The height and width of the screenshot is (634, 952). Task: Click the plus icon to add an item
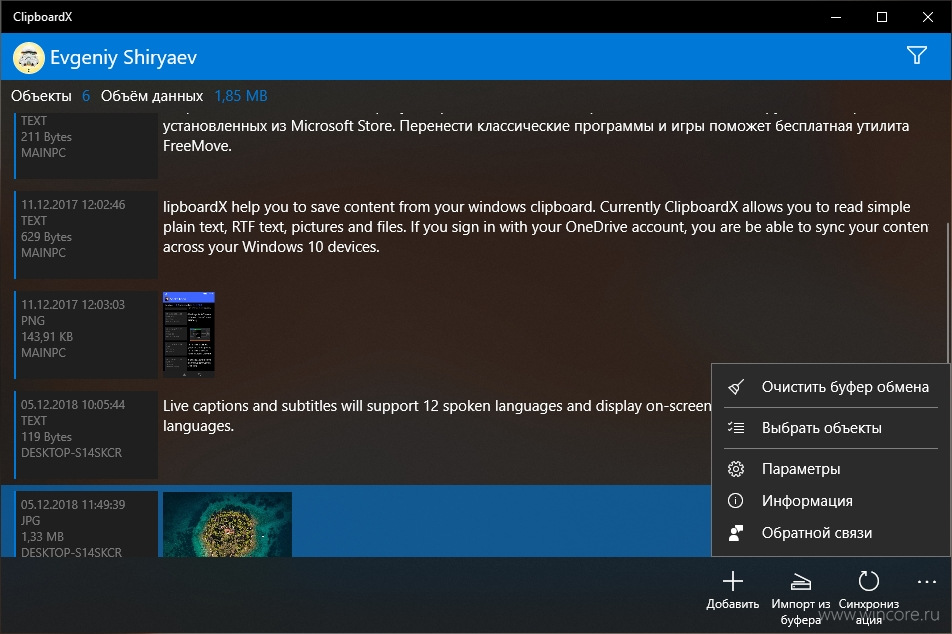click(733, 581)
